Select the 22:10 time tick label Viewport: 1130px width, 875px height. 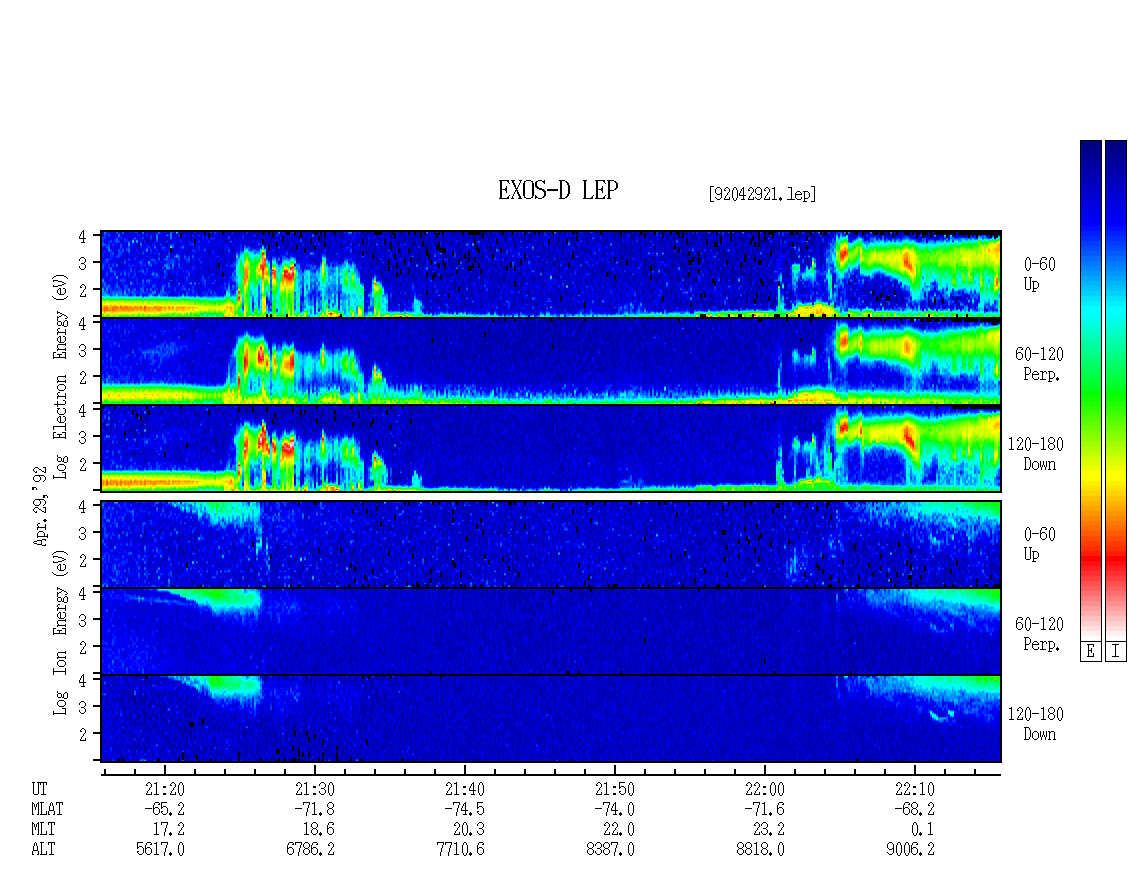914,789
